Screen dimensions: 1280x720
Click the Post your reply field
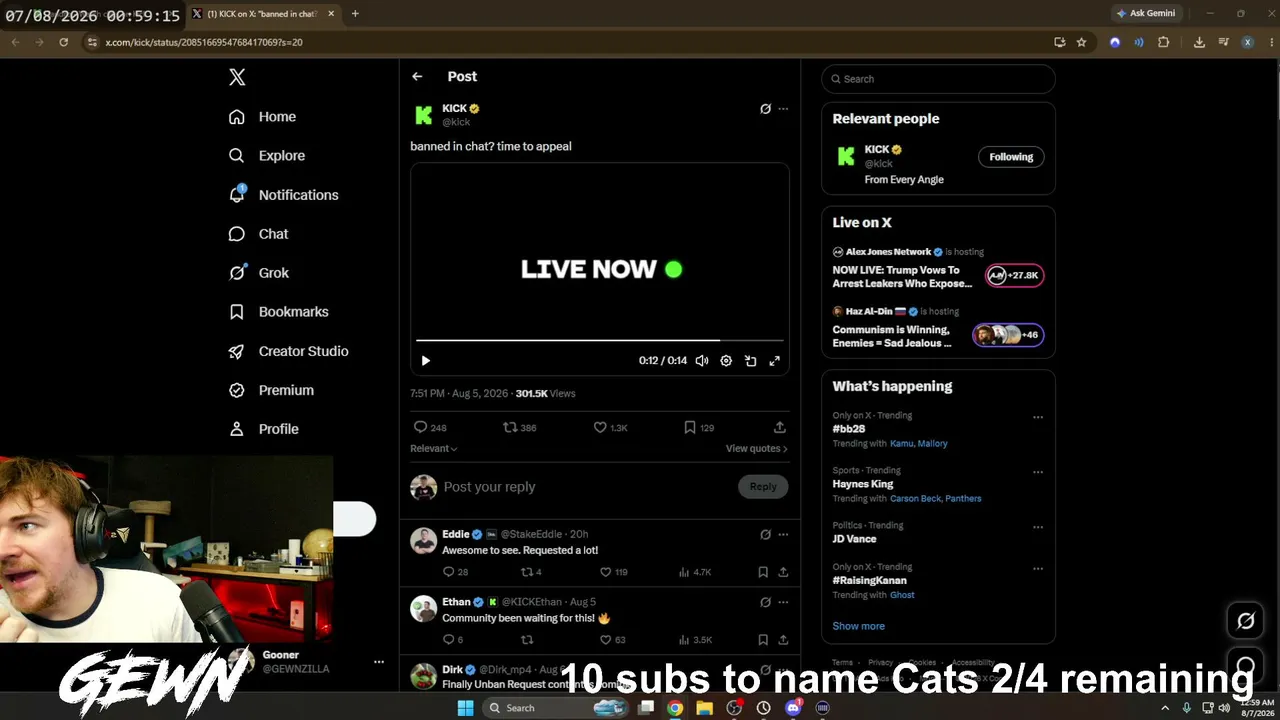(x=585, y=487)
